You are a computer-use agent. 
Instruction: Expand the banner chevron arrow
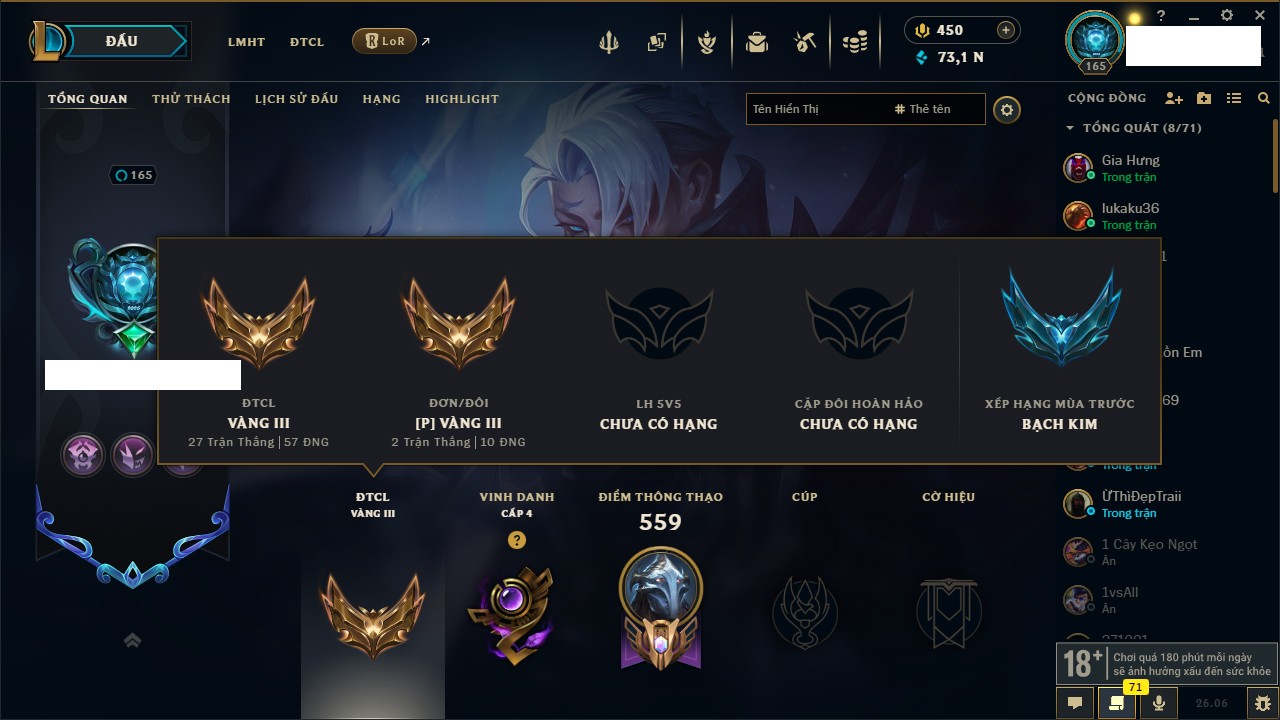pyautogui.click(x=132, y=640)
